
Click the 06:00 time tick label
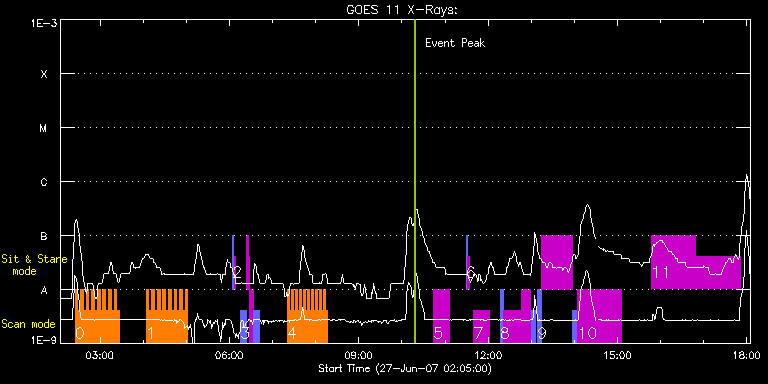click(229, 355)
